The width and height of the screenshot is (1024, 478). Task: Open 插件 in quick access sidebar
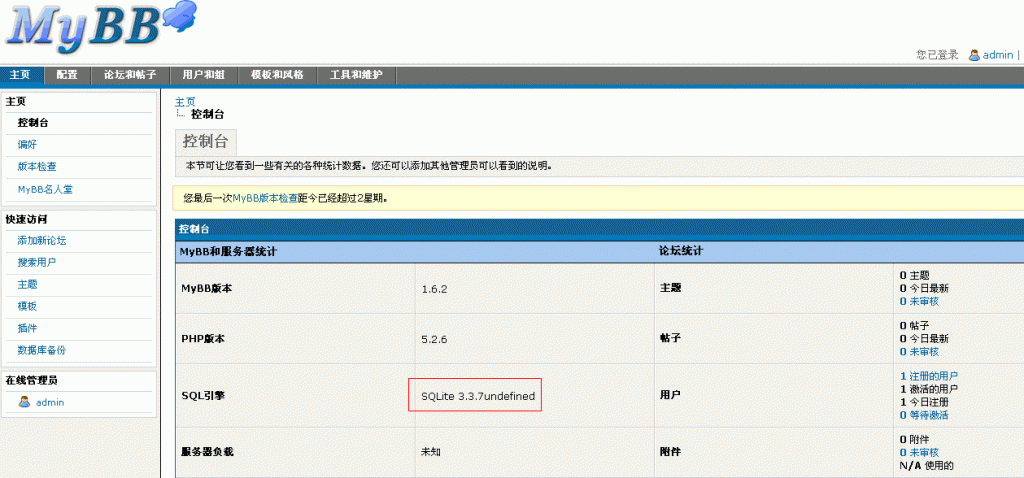pos(27,328)
